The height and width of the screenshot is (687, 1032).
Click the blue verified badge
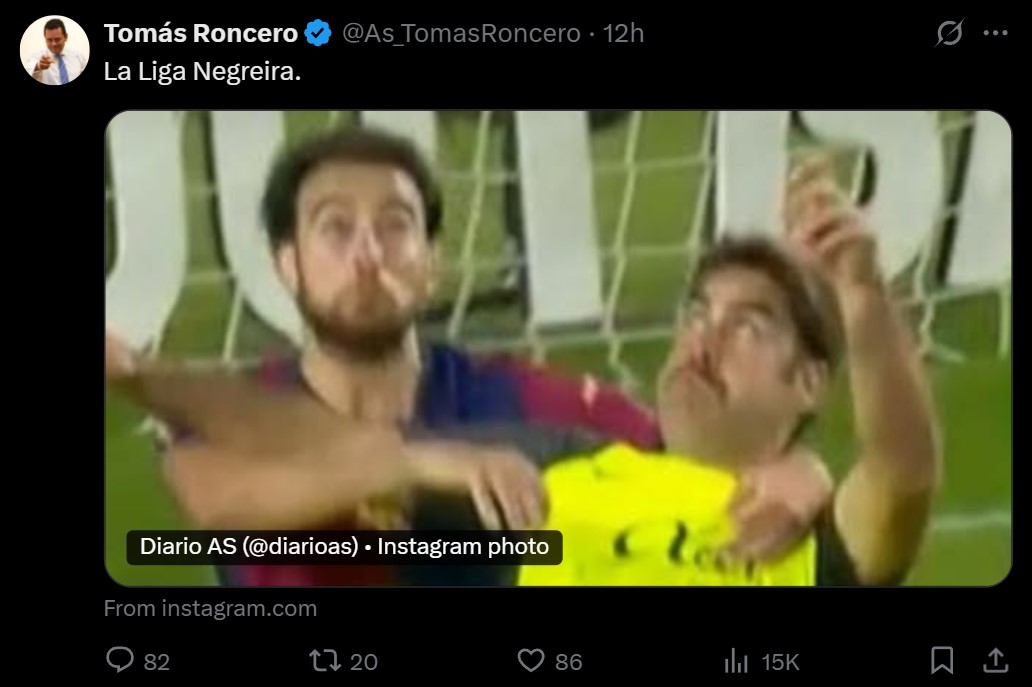[319, 33]
